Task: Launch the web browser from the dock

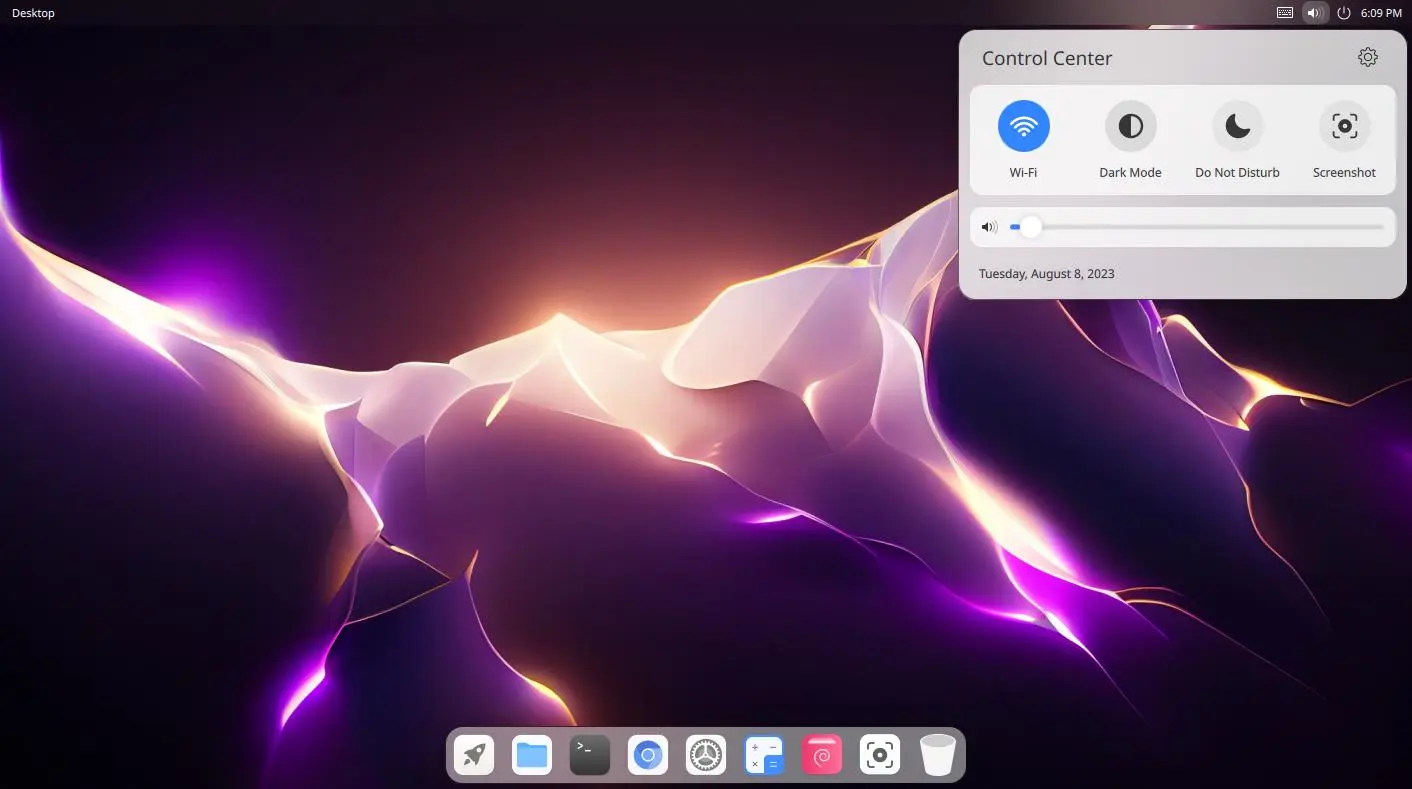Action: tap(648, 755)
